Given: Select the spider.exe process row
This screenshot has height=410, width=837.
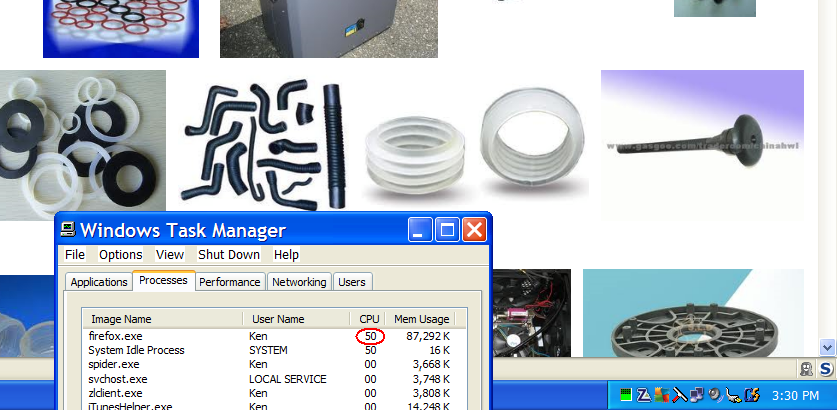Looking at the screenshot, I should pyautogui.click(x=273, y=365).
